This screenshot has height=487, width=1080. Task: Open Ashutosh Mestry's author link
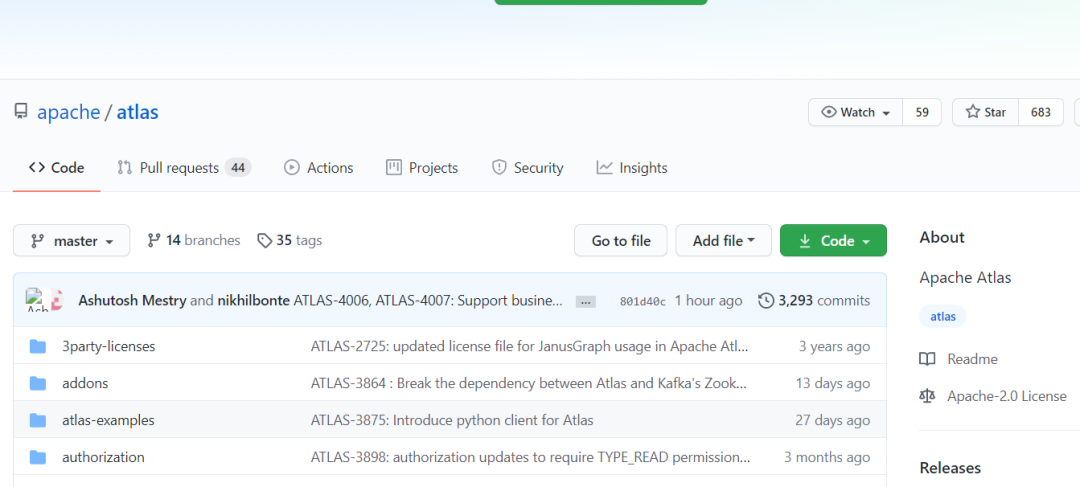(132, 300)
